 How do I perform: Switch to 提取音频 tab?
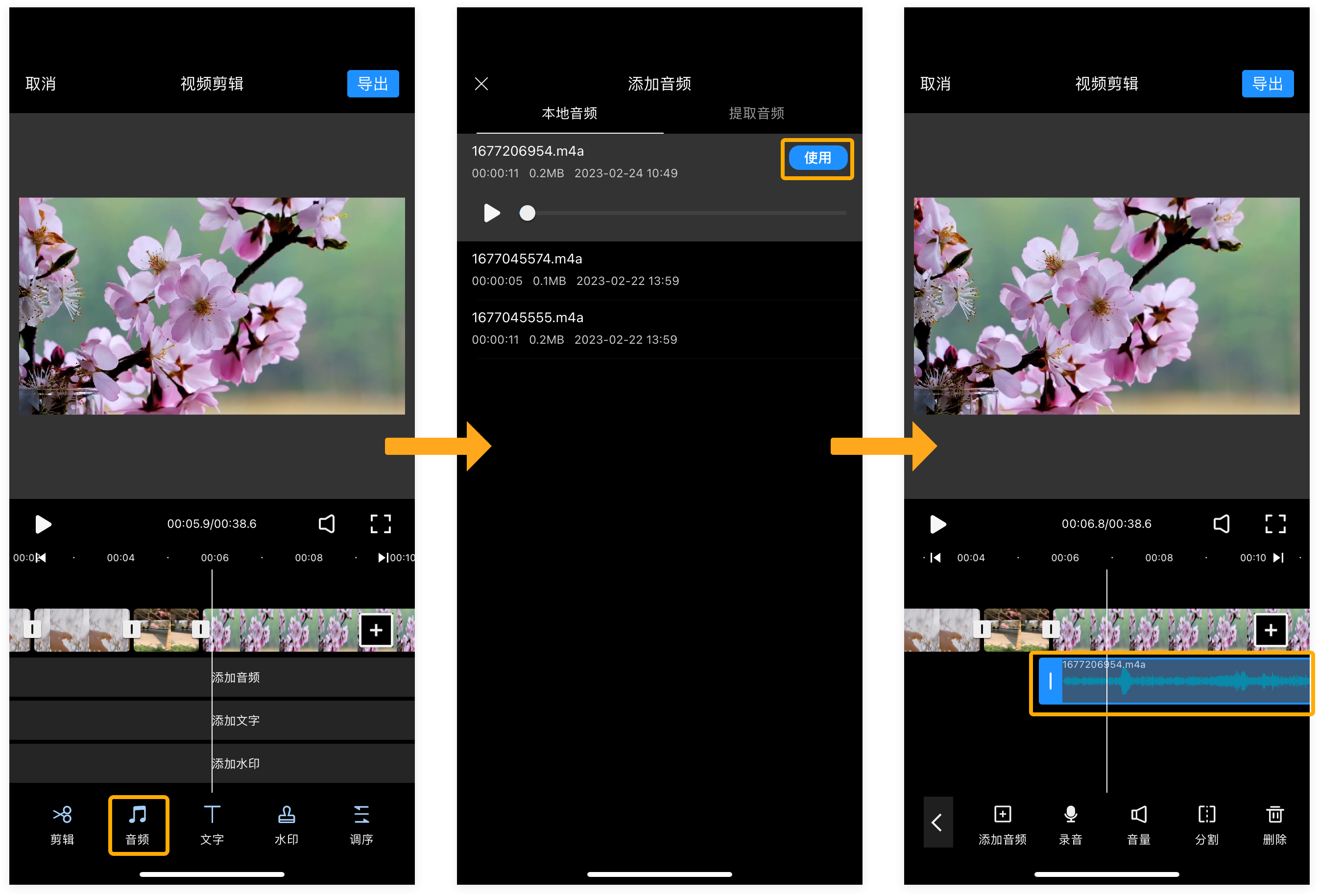coord(756,114)
